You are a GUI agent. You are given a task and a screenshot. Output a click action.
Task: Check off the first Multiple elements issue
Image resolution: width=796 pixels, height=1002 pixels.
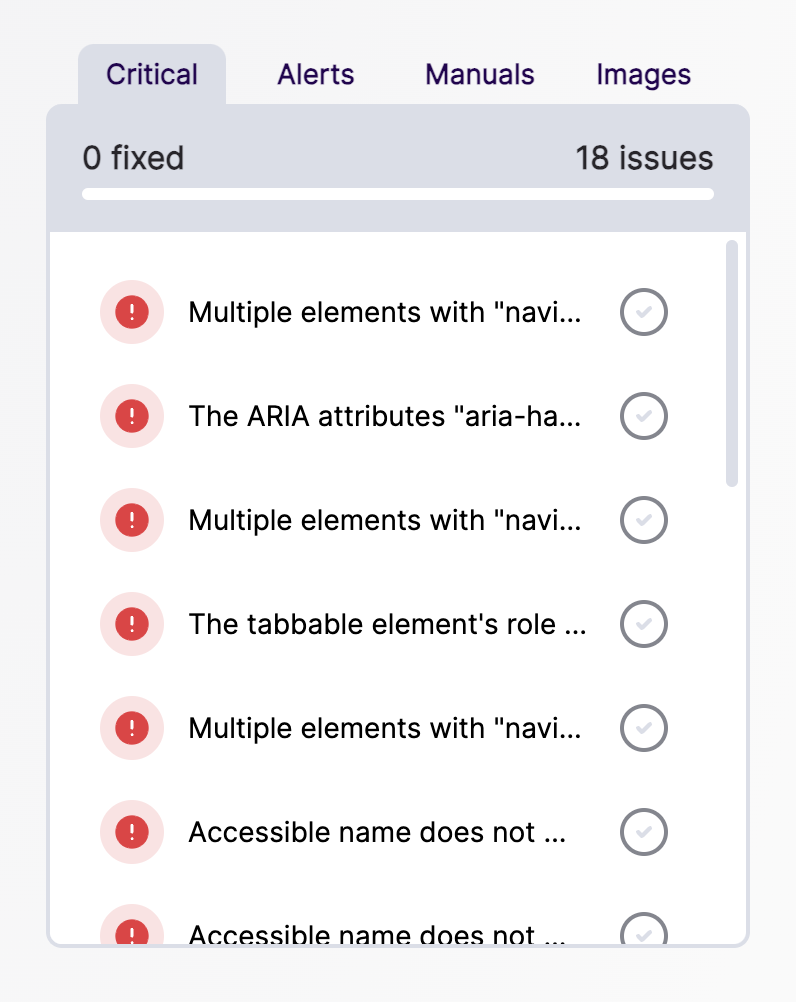644,312
